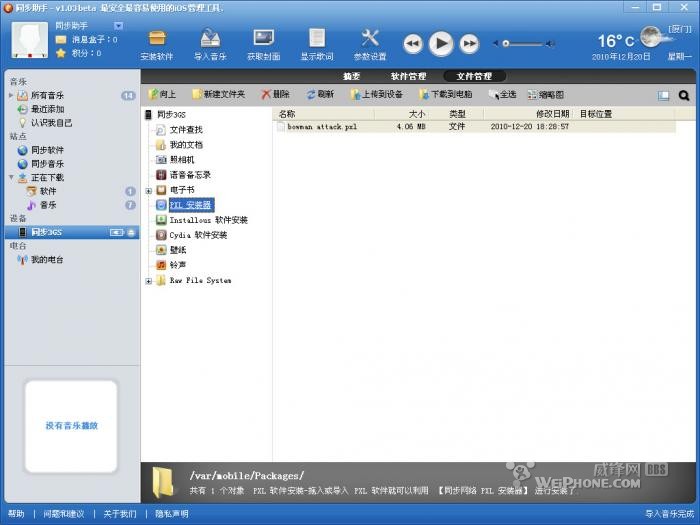The width and height of the screenshot is (700, 525).
Task: Change weather city 厦门
Action: coord(680,29)
